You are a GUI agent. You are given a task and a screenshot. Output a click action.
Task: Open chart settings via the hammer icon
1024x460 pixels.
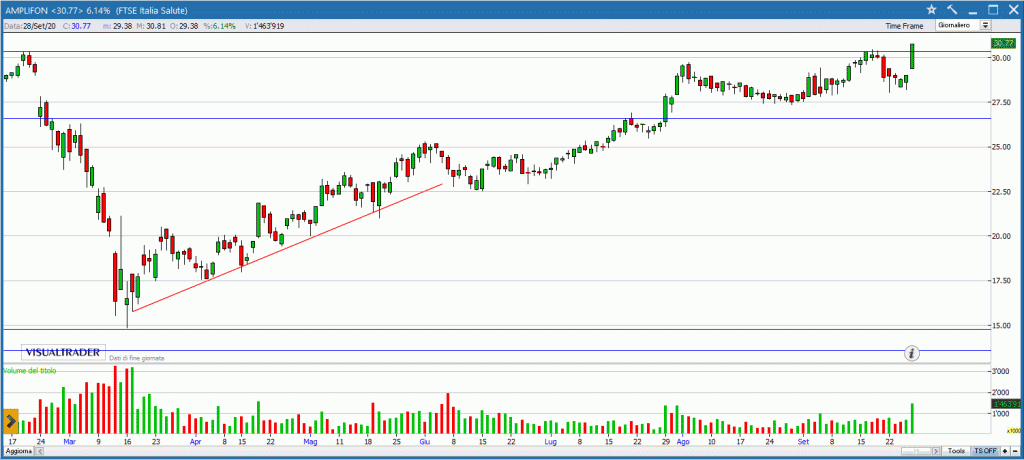pyautogui.click(x=952, y=9)
